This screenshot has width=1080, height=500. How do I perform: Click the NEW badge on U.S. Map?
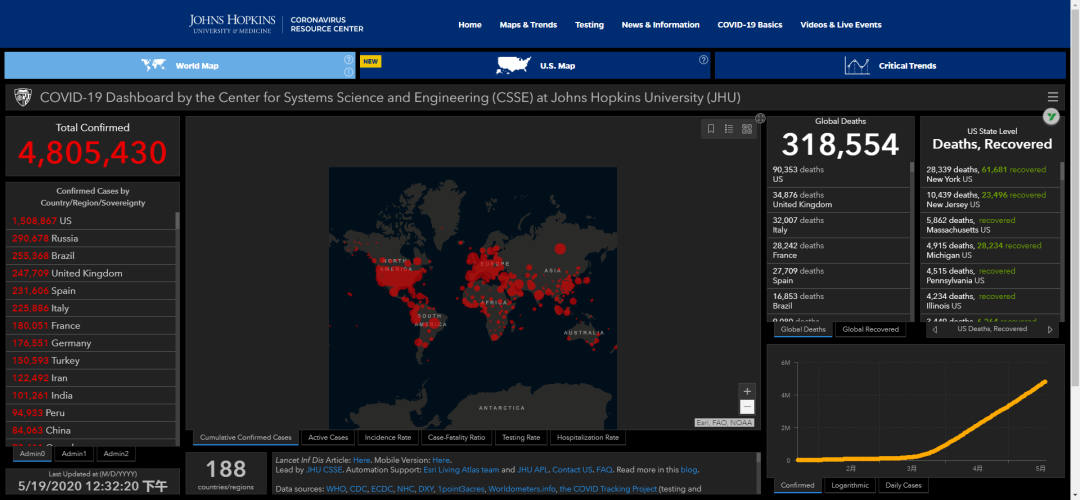tap(371, 61)
